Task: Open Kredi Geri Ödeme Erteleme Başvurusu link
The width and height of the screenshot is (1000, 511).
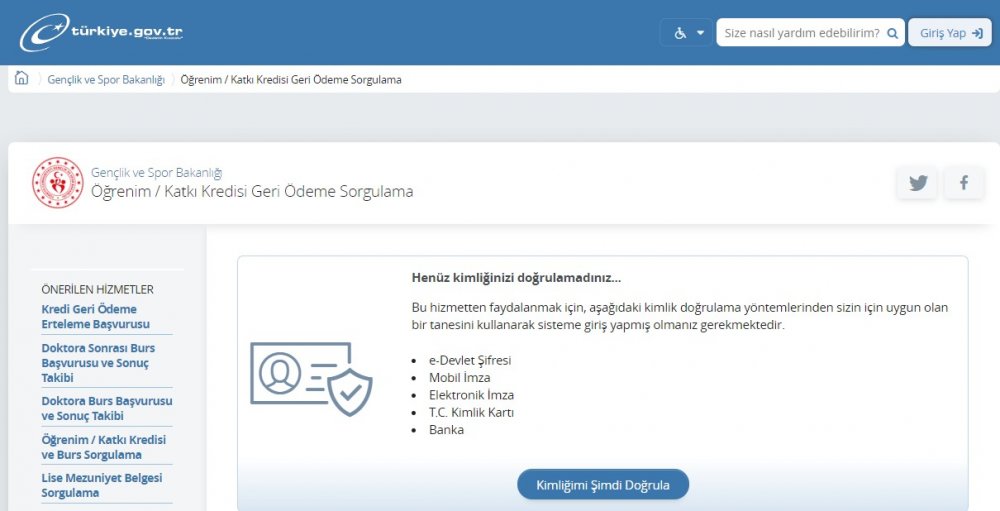Action: [x=96, y=316]
